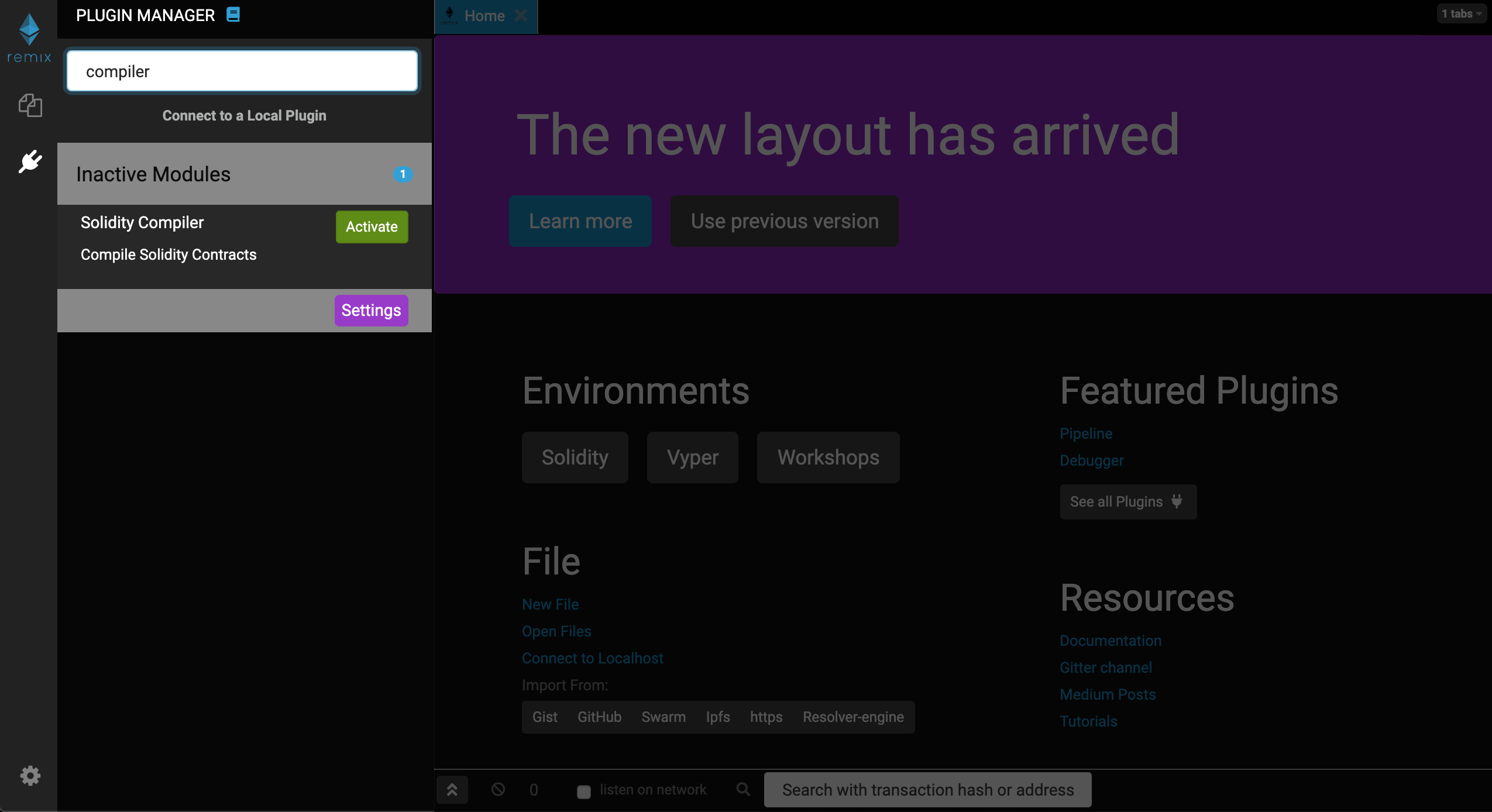Select the Workshops environment

[x=828, y=457]
